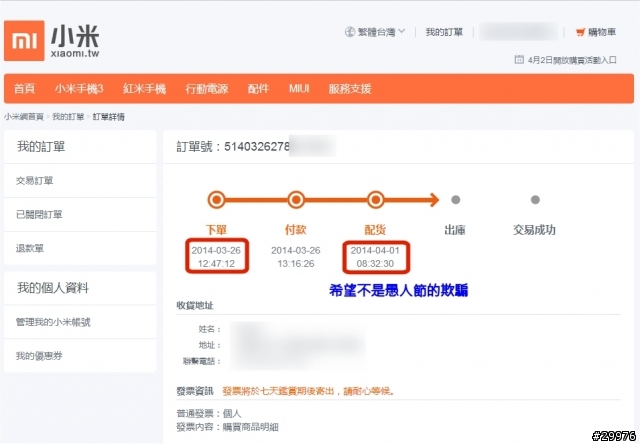Screen dimensions: 640x444
Task: Click 發票內容：購買商品明細 text
Action: tap(227, 427)
